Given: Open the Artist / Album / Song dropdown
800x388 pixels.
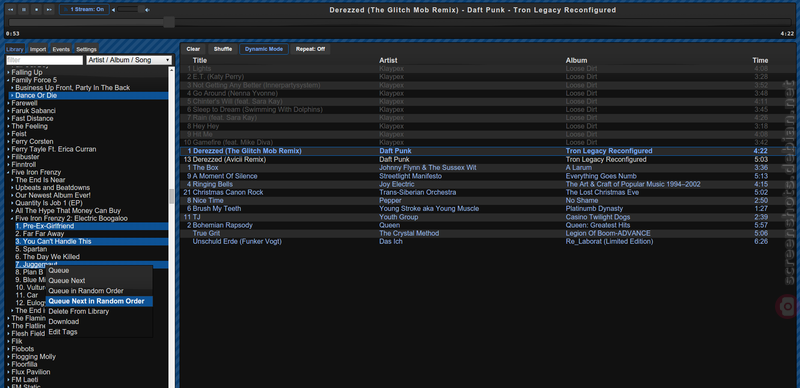Looking at the screenshot, I should (x=129, y=60).
